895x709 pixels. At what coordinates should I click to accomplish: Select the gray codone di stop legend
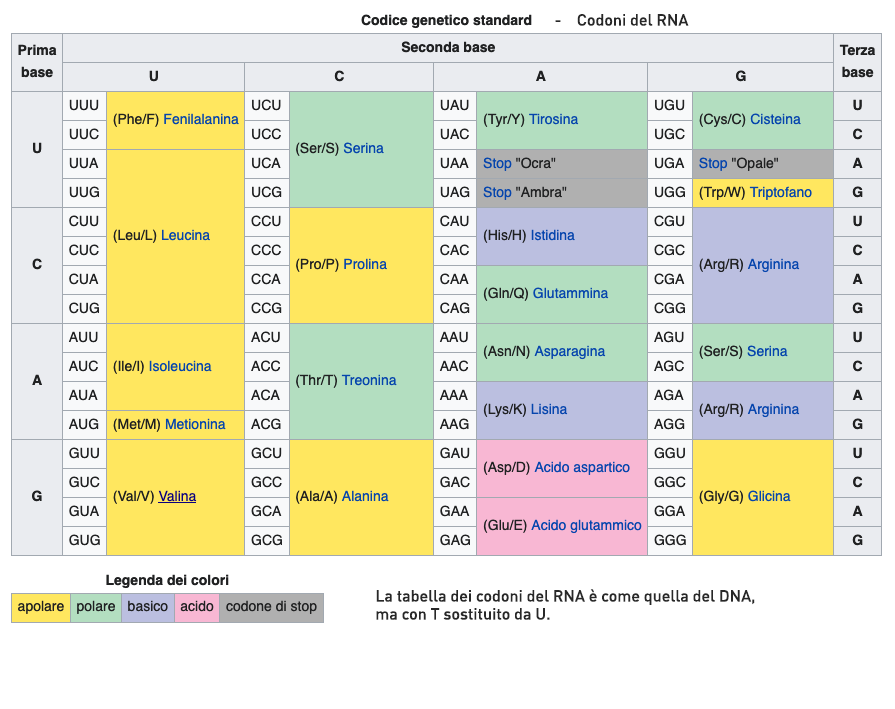point(271,607)
